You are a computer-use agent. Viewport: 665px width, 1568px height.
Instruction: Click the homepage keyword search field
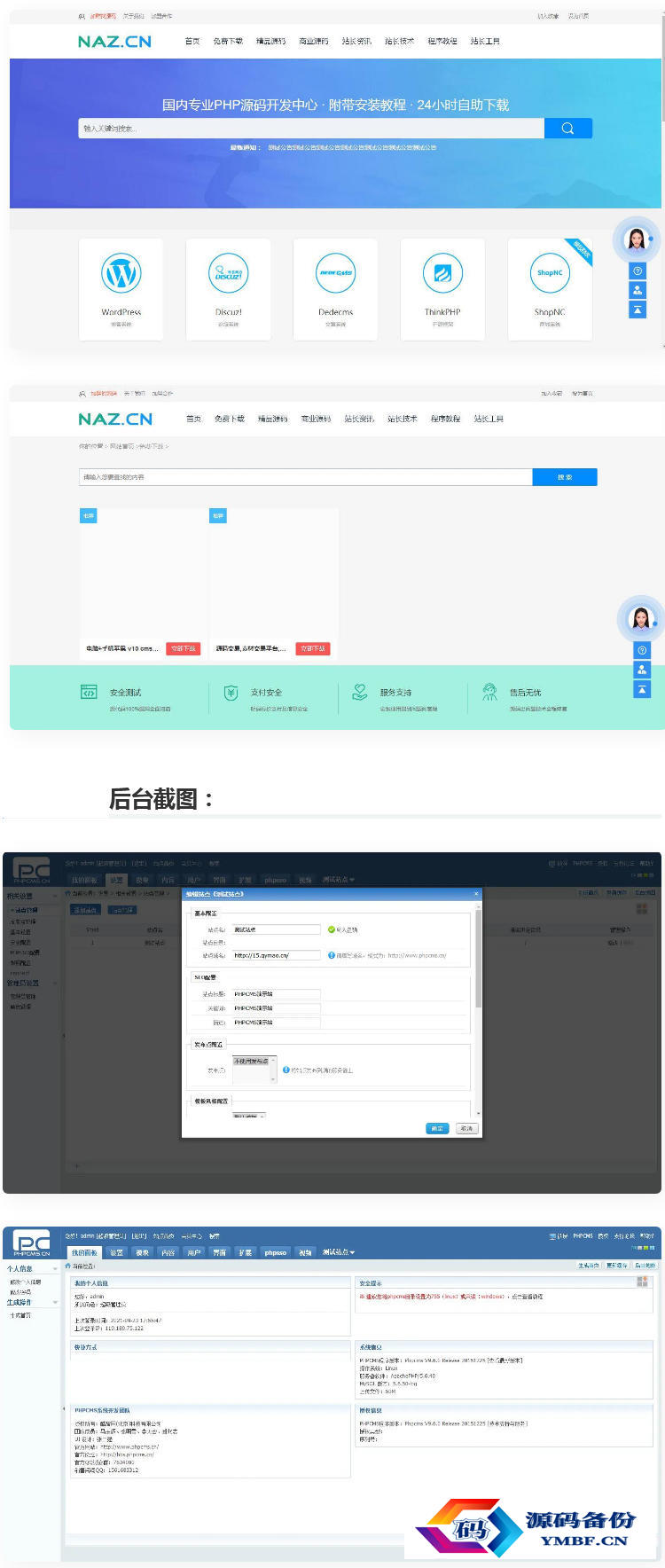311,129
